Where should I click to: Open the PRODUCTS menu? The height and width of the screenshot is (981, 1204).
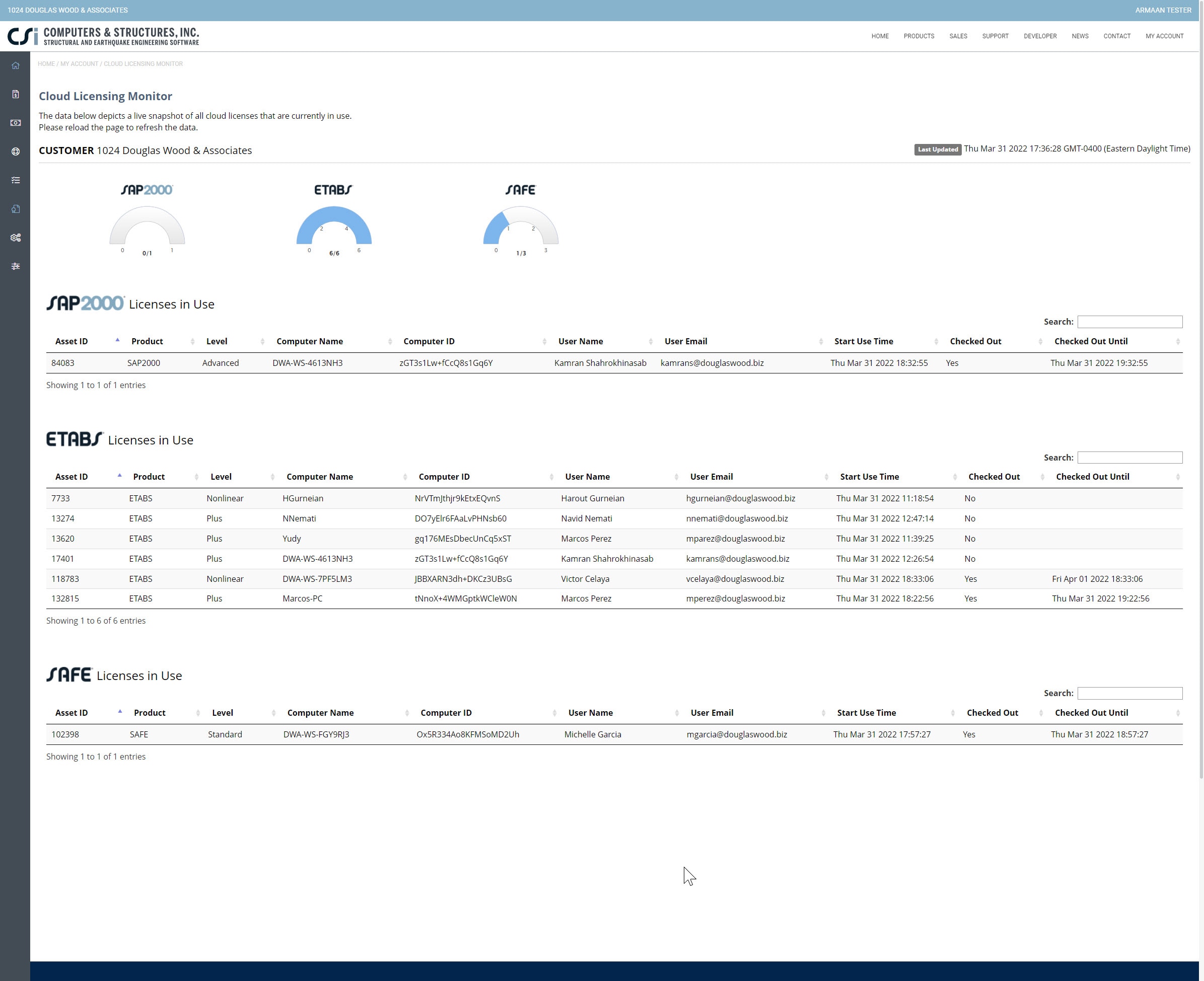(x=918, y=36)
